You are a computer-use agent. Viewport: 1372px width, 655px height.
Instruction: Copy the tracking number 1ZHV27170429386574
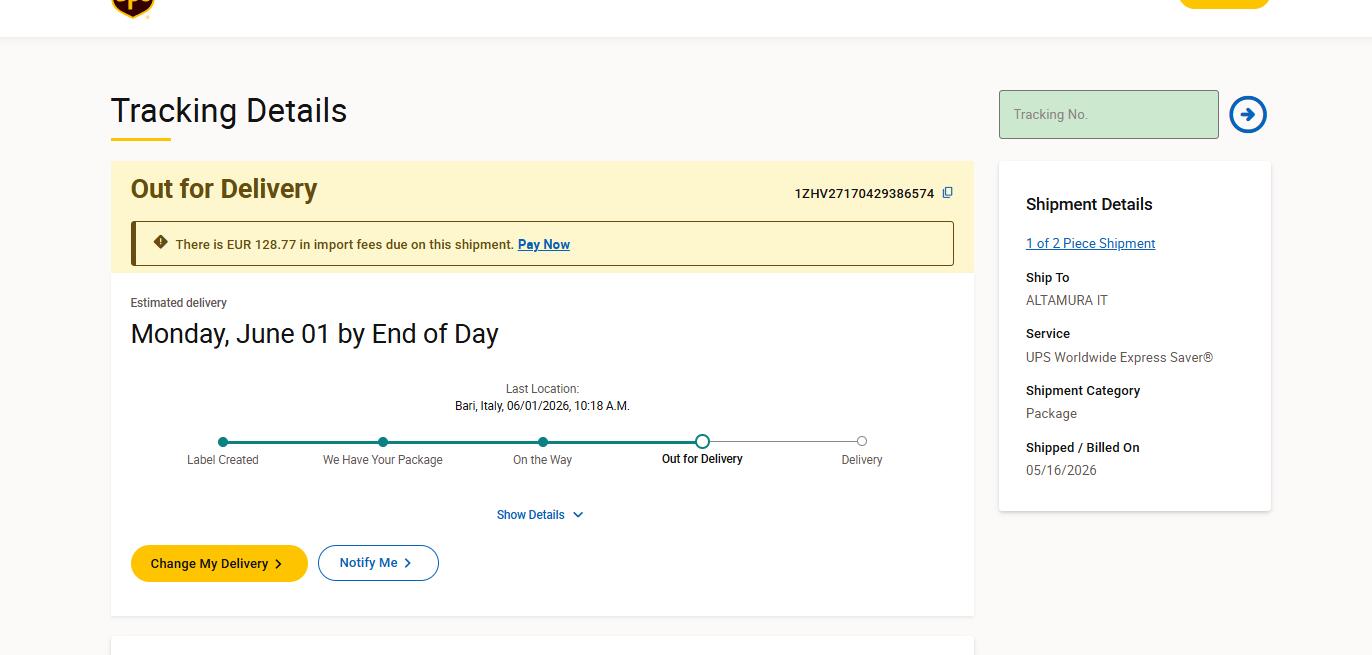pos(948,193)
